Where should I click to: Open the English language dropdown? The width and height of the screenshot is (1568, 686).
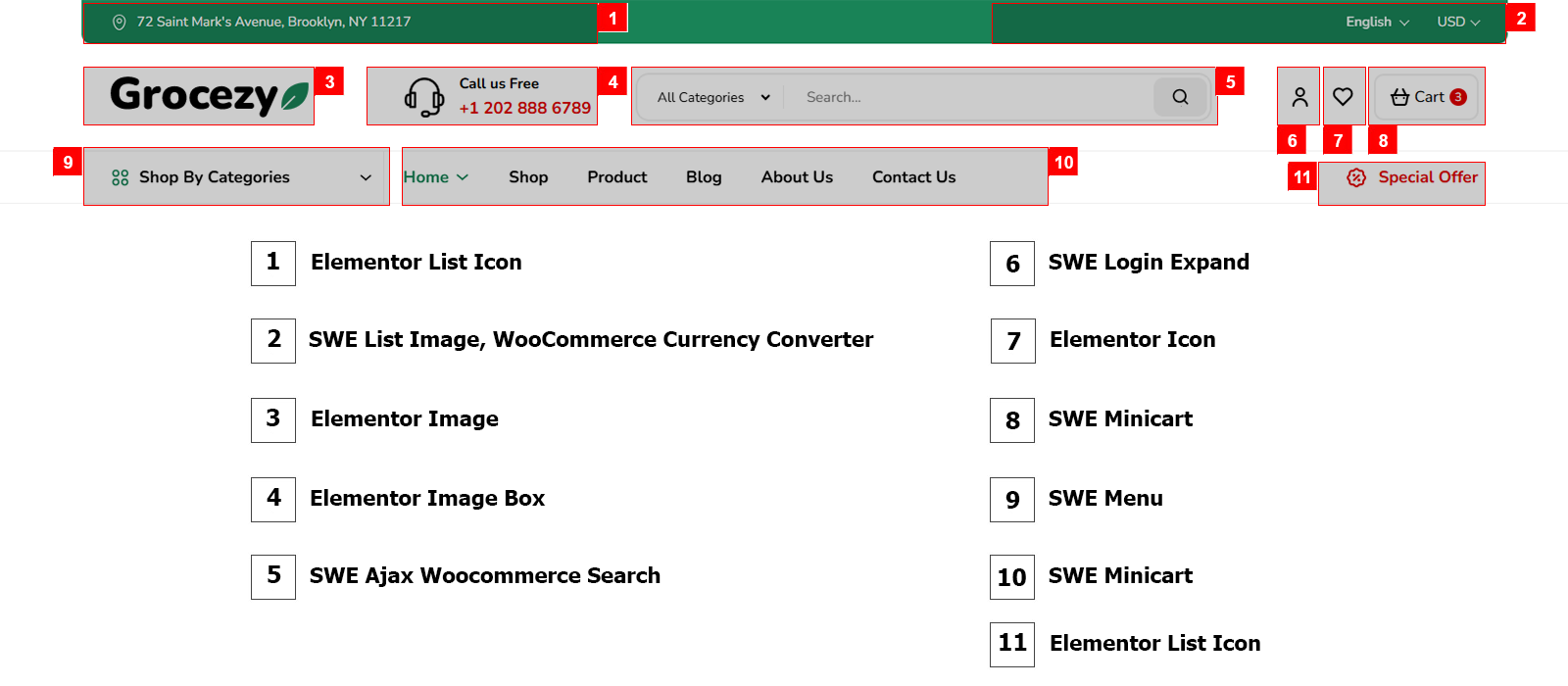(x=1377, y=22)
